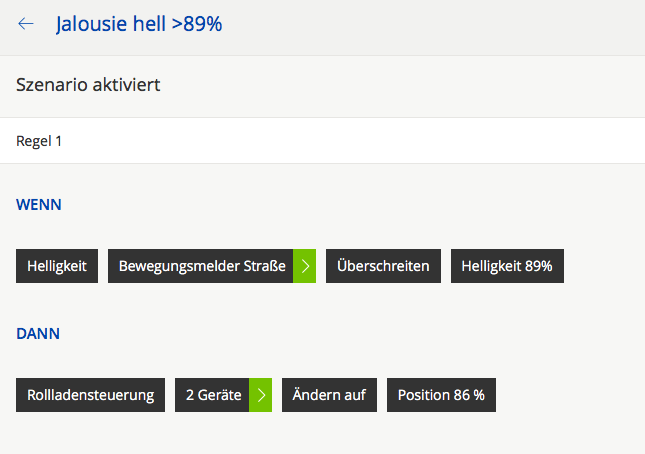Viewport: 645px width, 454px height.
Task: Return to the previous screen via arrow
Action: (x=26, y=24)
